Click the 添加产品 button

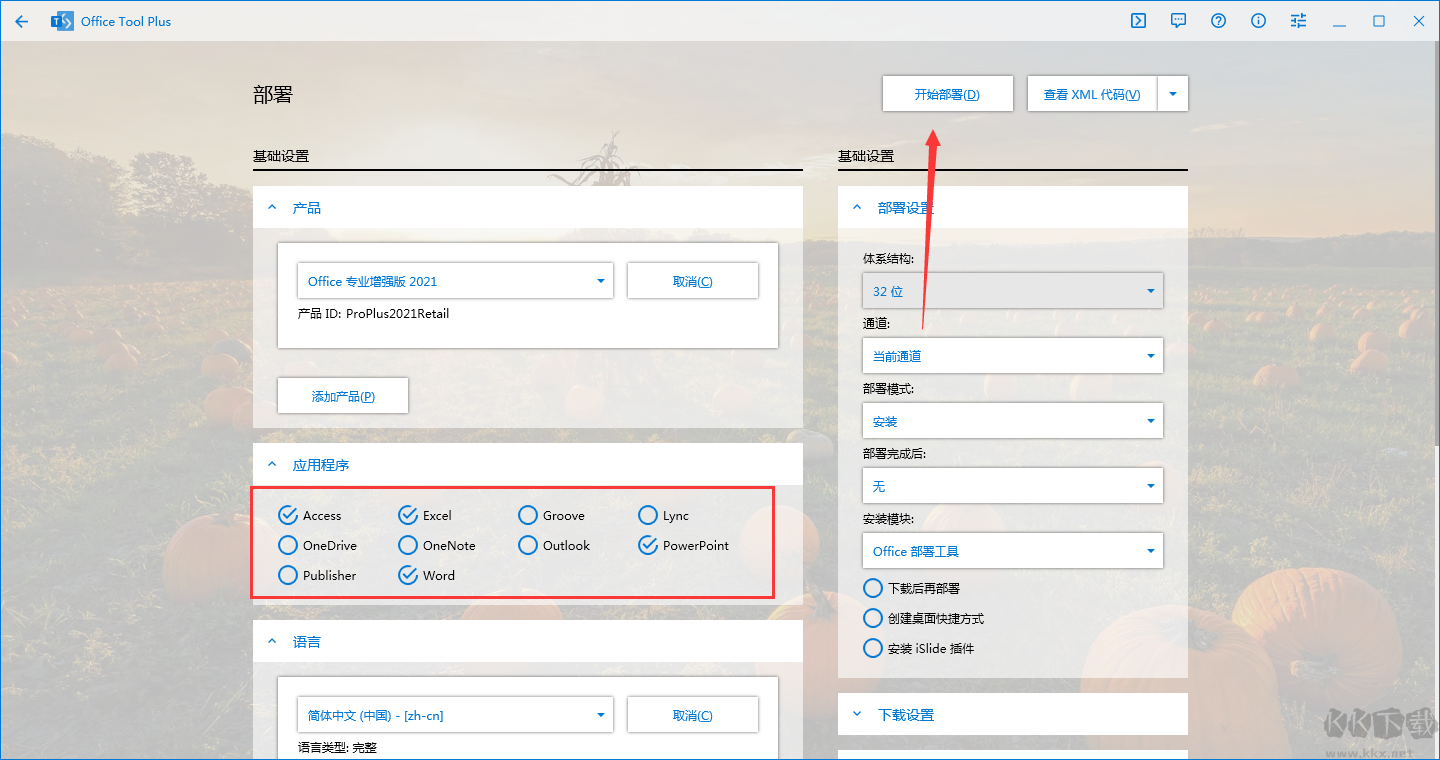[x=342, y=395]
